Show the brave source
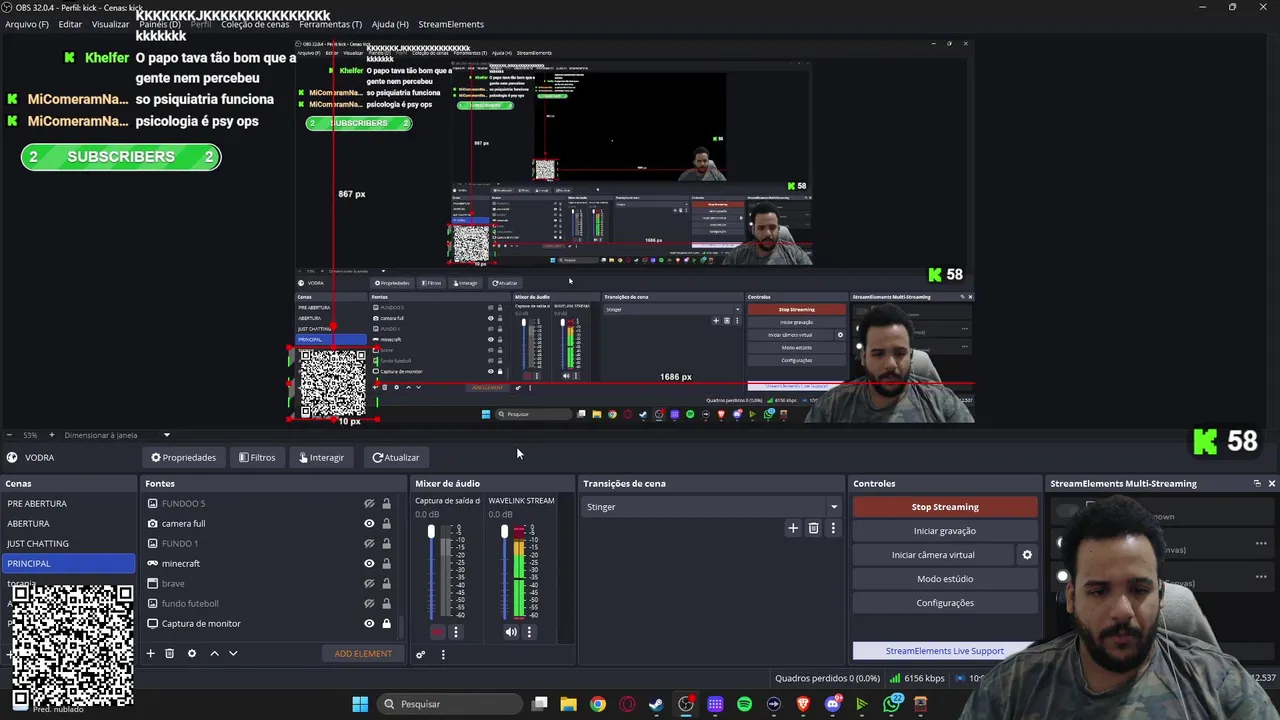Screen dimensions: 1280x720 [x=369, y=584]
